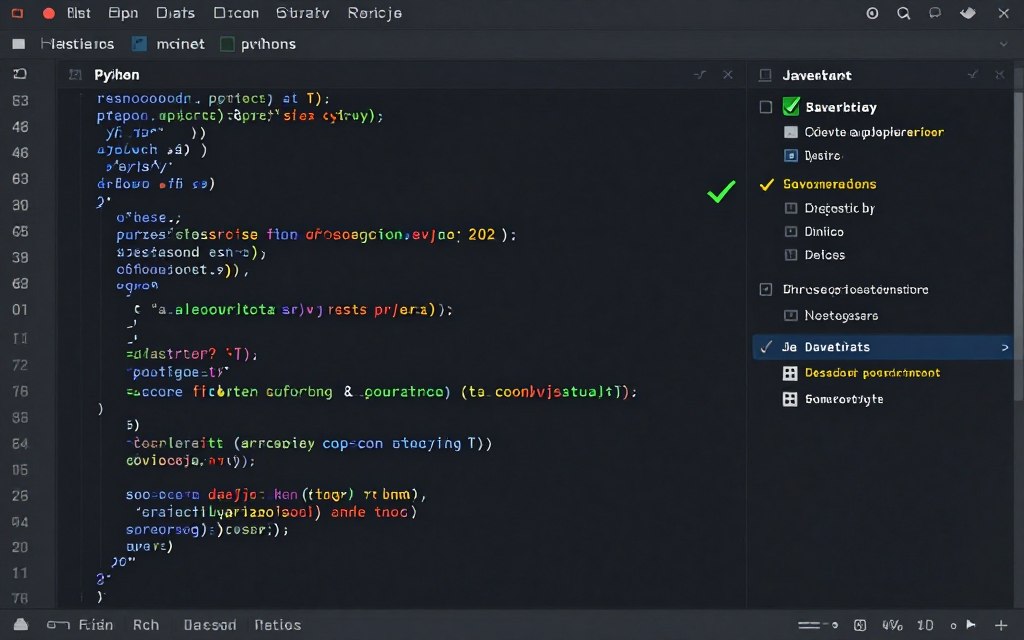This screenshot has width=1024, height=640.
Task: Click the red circle record icon
Action: pyautogui.click(x=48, y=13)
